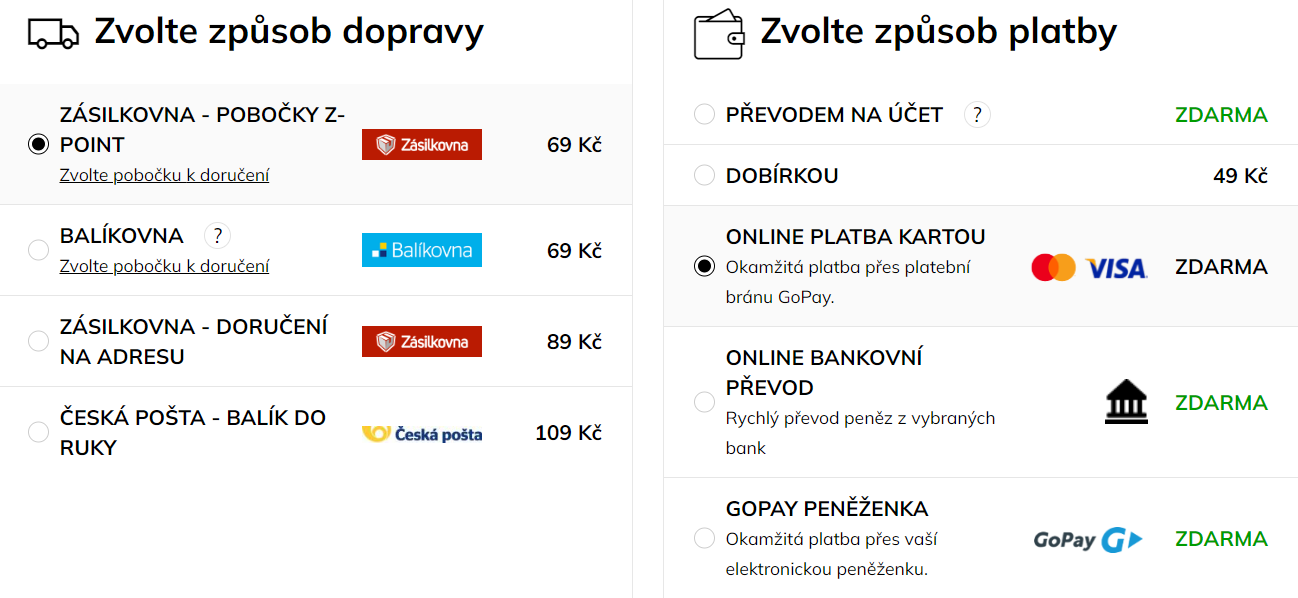Click the GoPay wallet logo
The height and width of the screenshot is (598, 1298).
1088,540
